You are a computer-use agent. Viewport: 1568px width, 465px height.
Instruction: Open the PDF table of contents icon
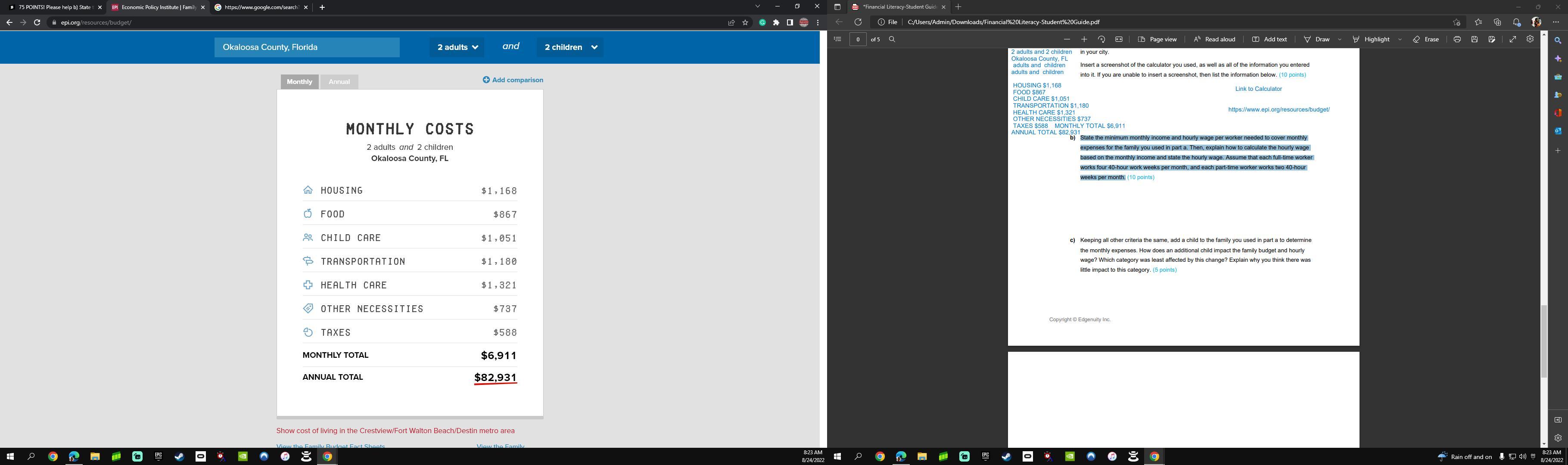[x=837, y=39]
